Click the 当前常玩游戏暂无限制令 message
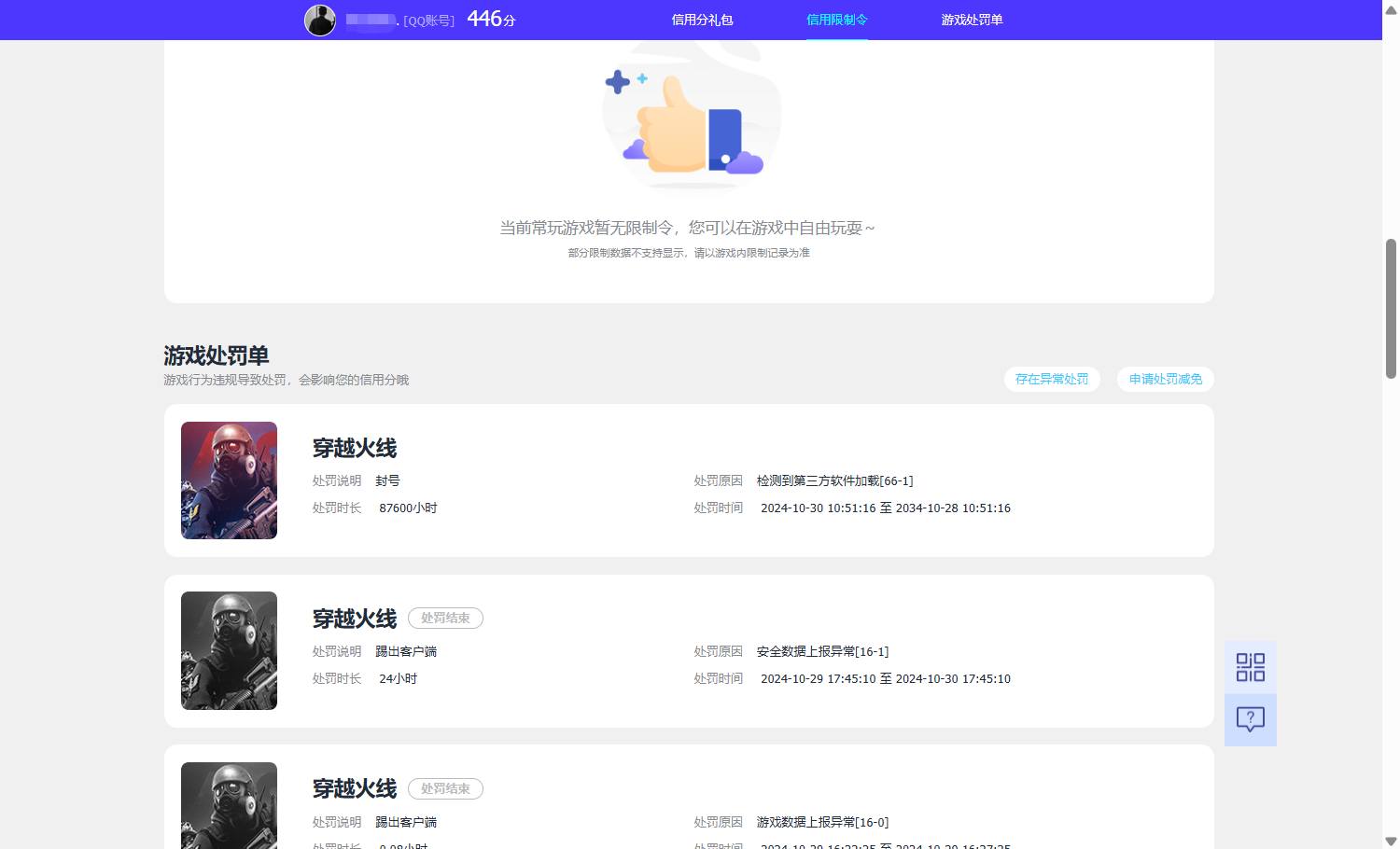 point(688,228)
